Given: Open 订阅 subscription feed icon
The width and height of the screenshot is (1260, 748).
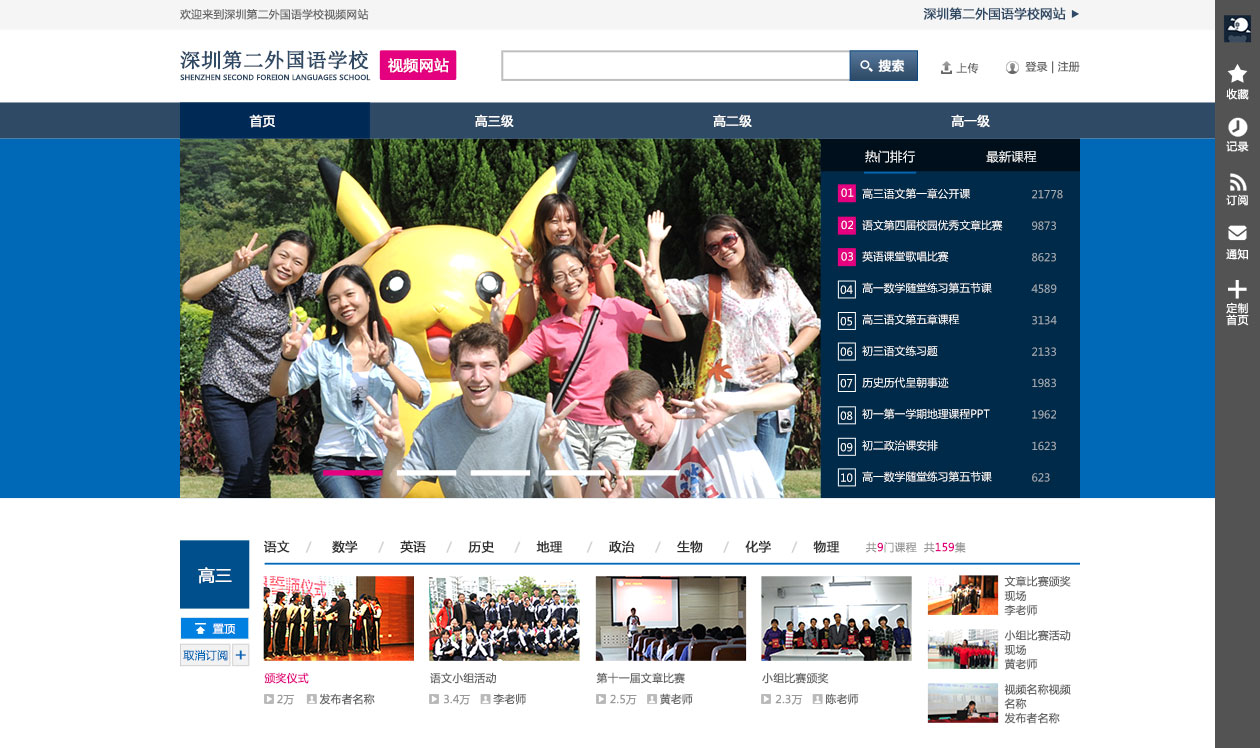Looking at the screenshot, I should point(1237,182).
